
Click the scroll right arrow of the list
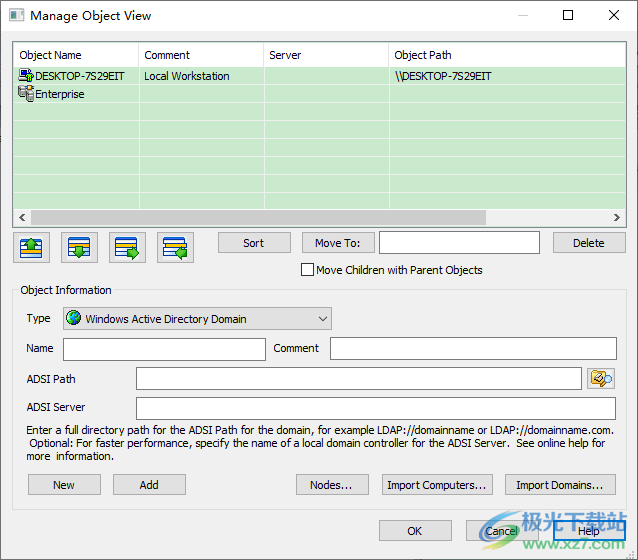617,217
